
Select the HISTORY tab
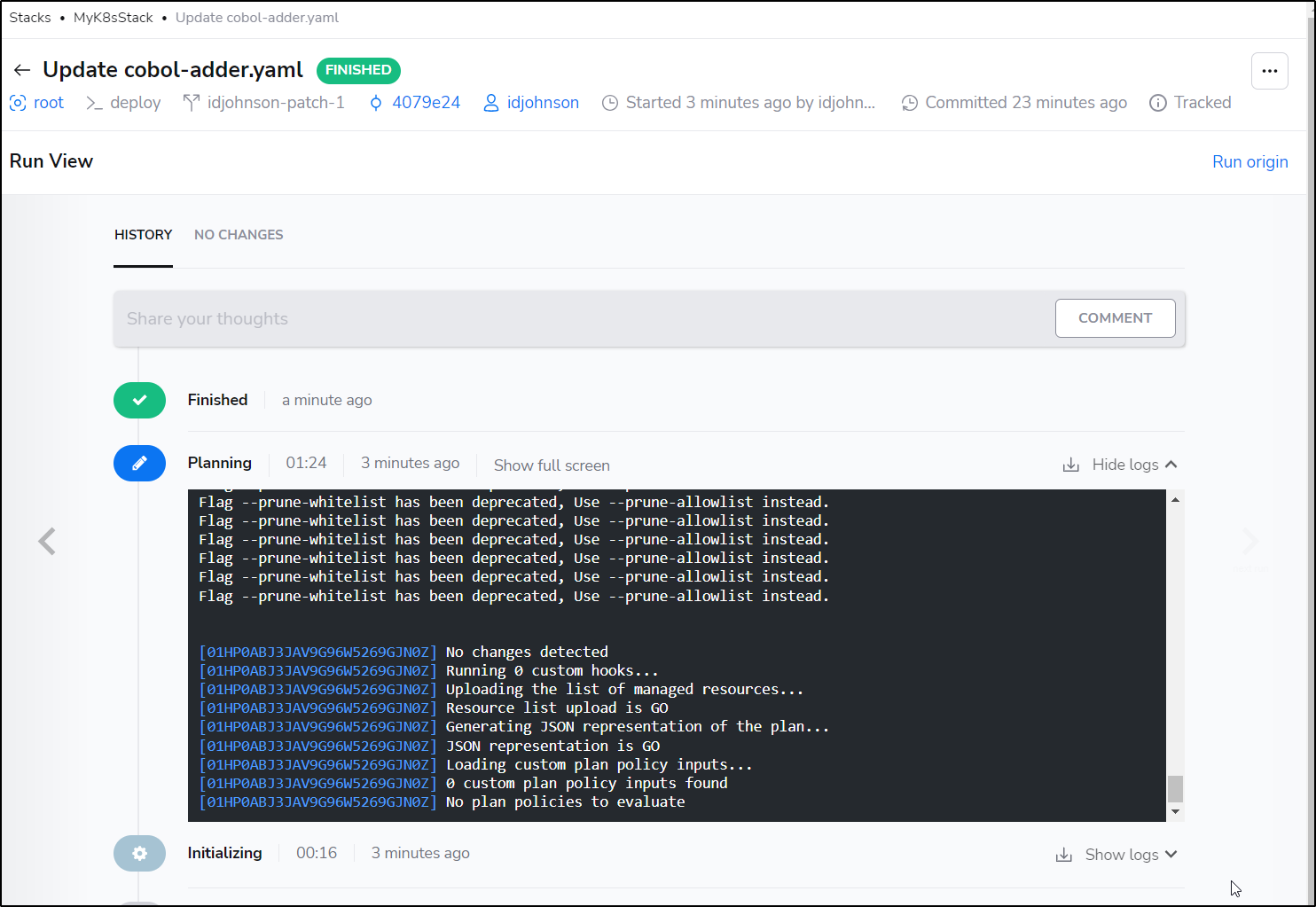pos(143,235)
